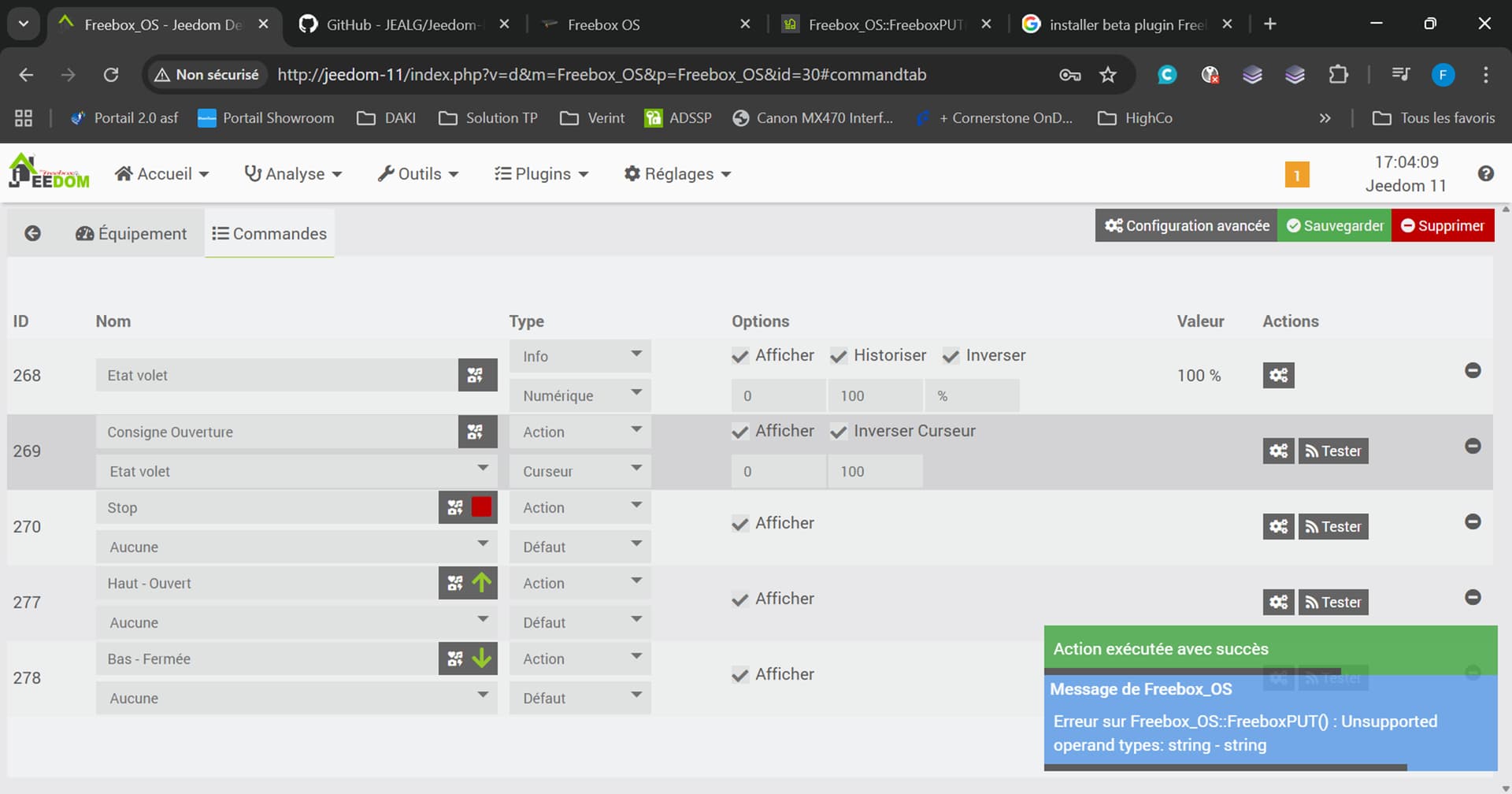1512x794 pixels.
Task: Toggle Inverser Curseur checkbox
Action: [839, 432]
